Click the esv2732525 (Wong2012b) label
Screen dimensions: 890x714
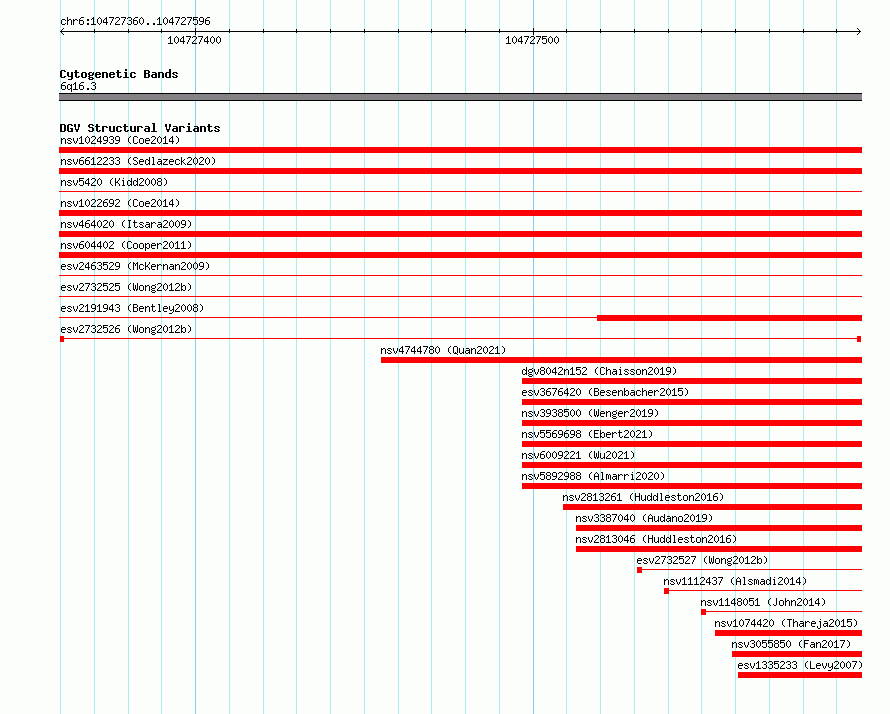(x=126, y=287)
